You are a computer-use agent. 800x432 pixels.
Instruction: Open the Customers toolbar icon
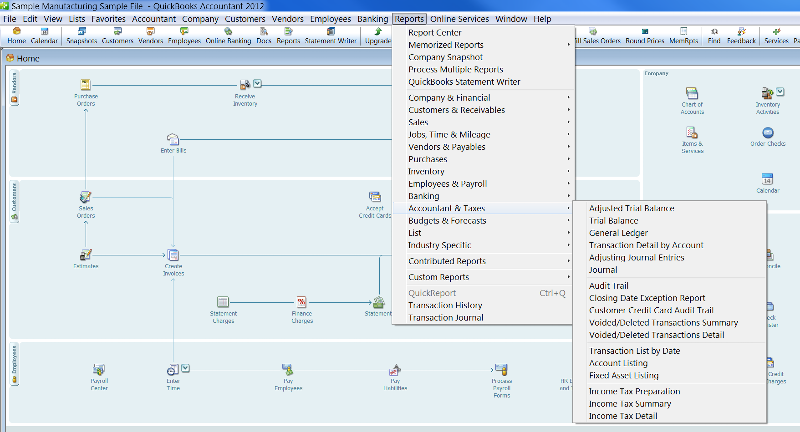[x=117, y=36]
